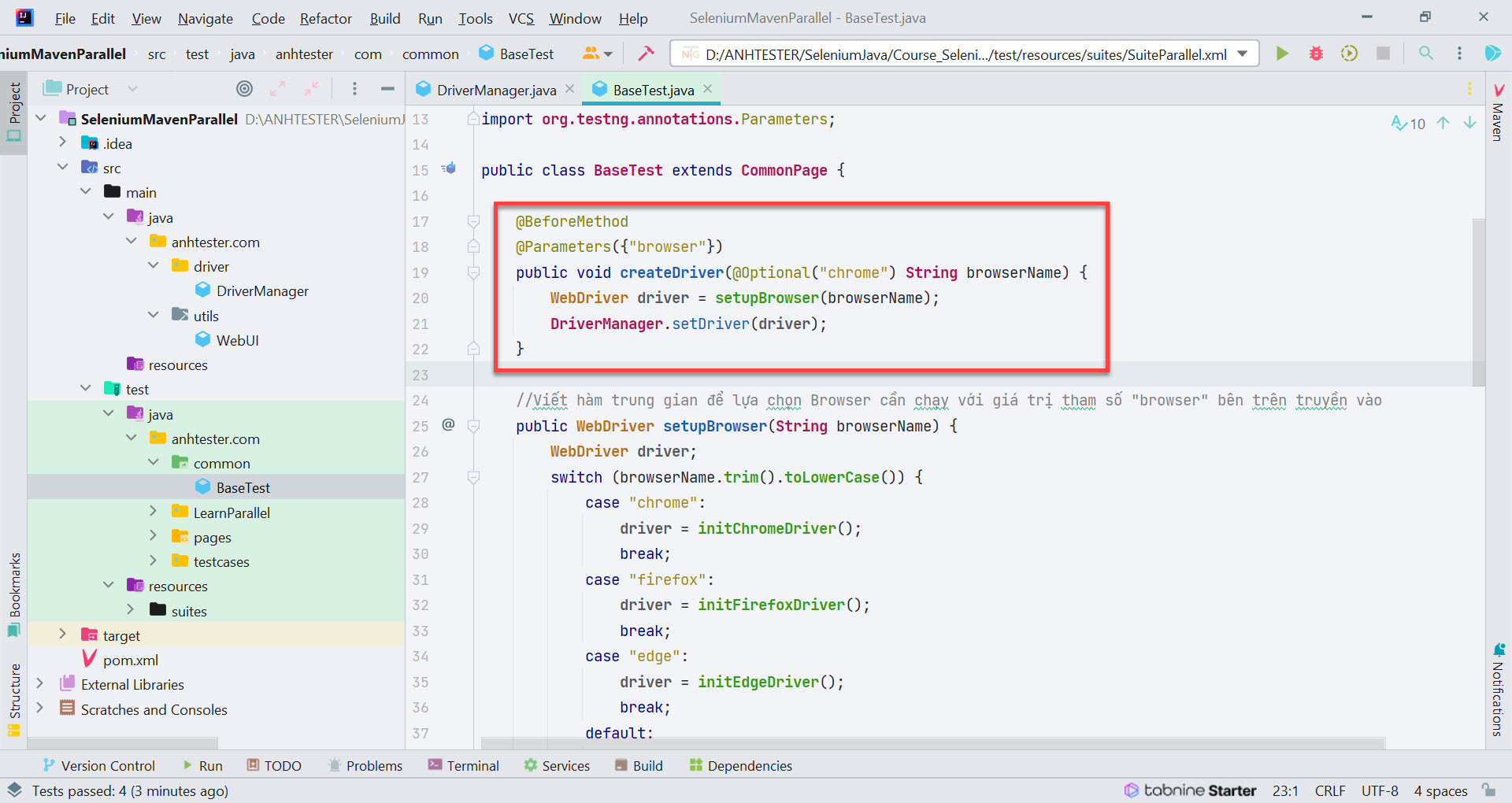Click the editor horizontal scrollbar

coord(933,743)
